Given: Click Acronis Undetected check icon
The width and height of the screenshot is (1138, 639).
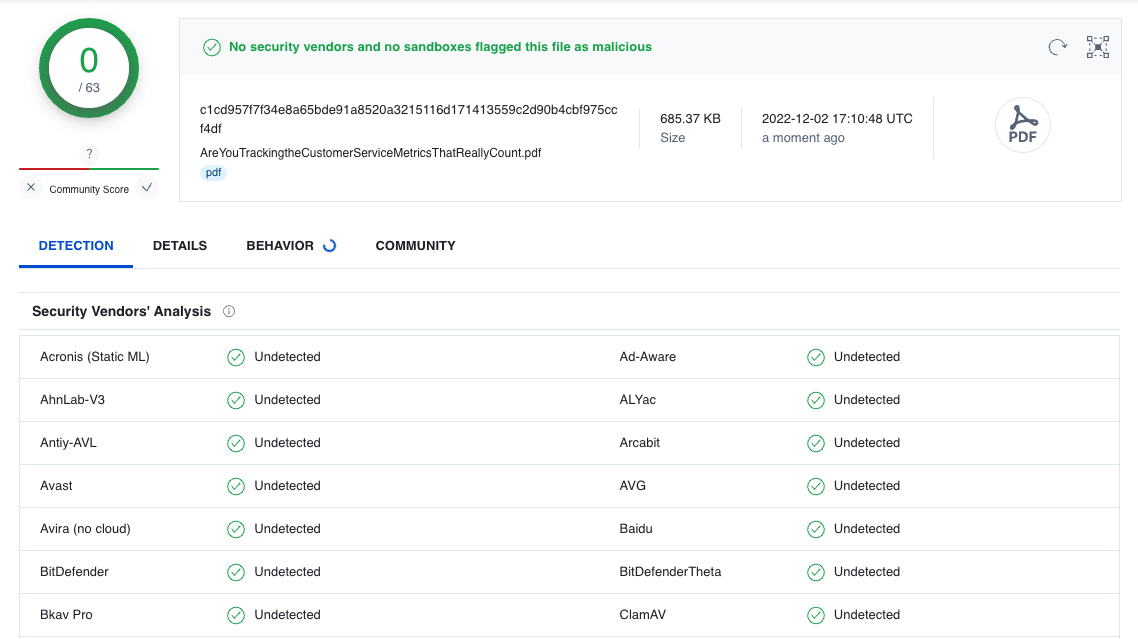Looking at the screenshot, I should coord(236,357).
